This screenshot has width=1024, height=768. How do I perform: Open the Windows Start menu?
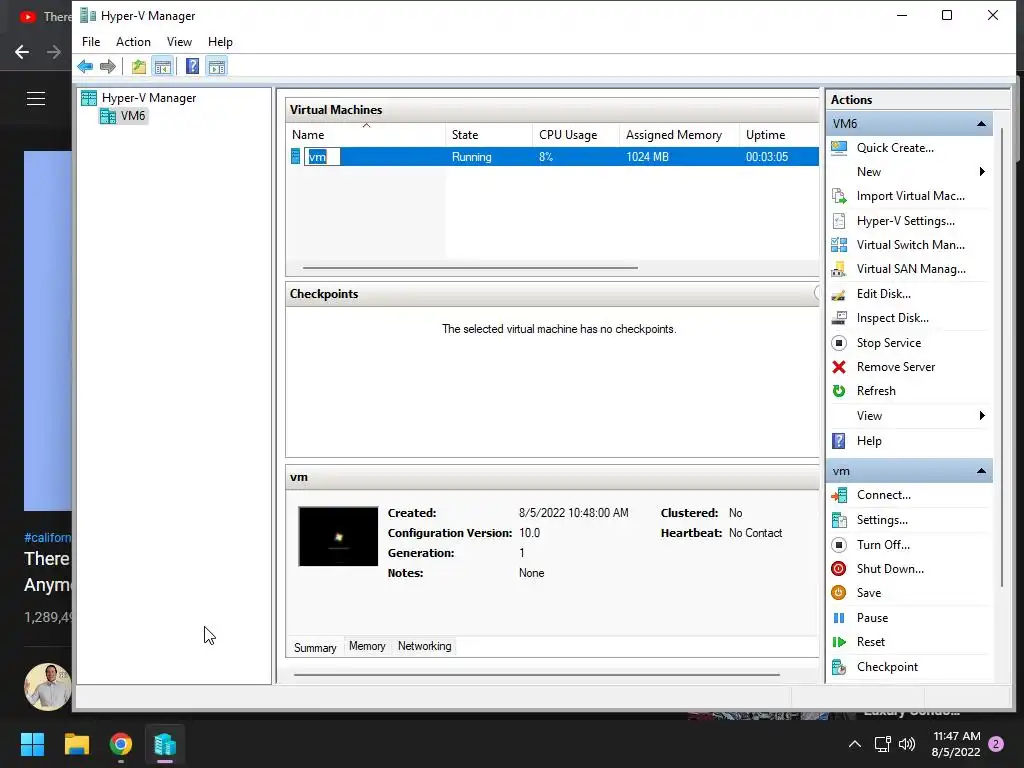pyautogui.click(x=32, y=744)
